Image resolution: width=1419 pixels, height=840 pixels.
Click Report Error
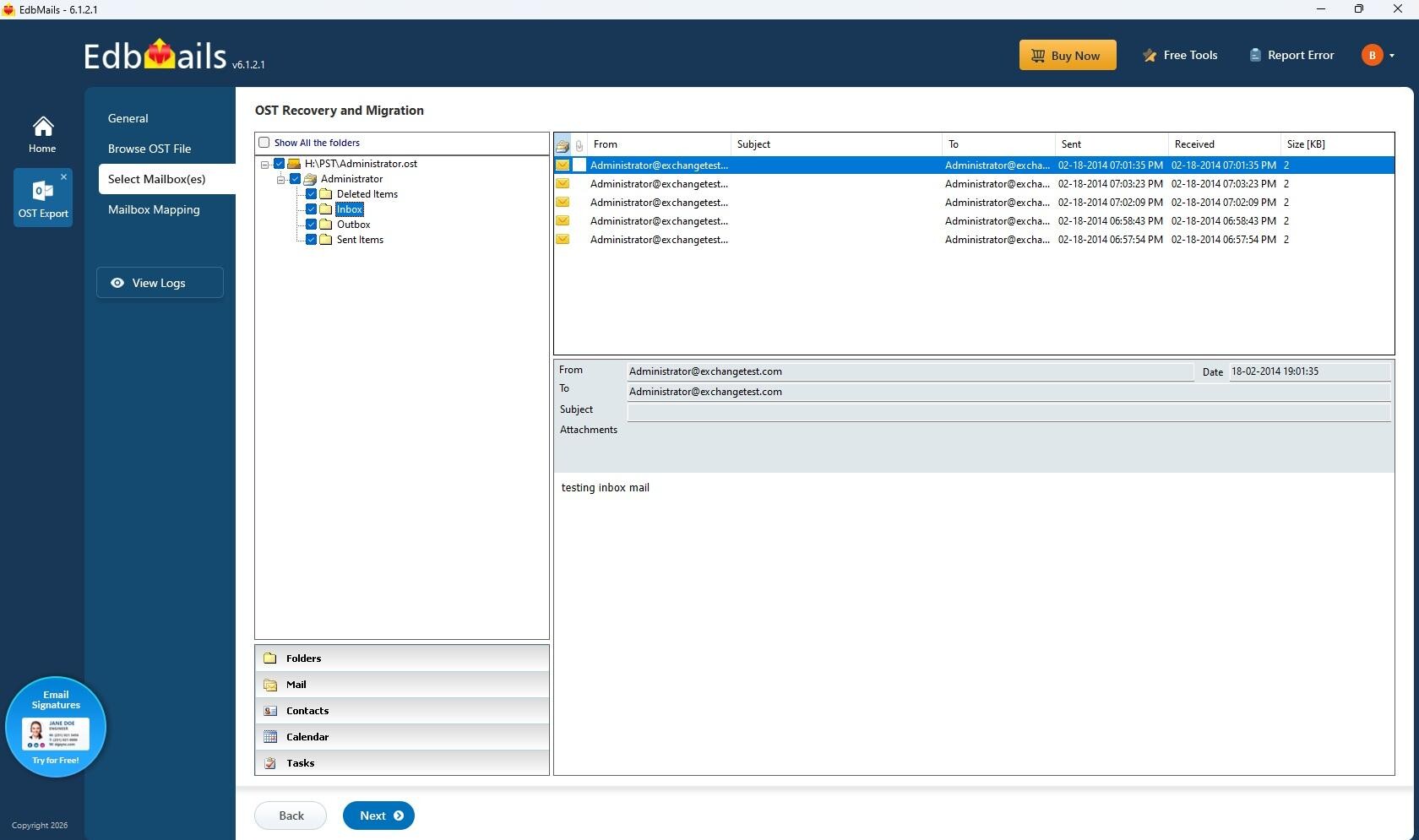pyautogui.click(x=1291, y=56)
